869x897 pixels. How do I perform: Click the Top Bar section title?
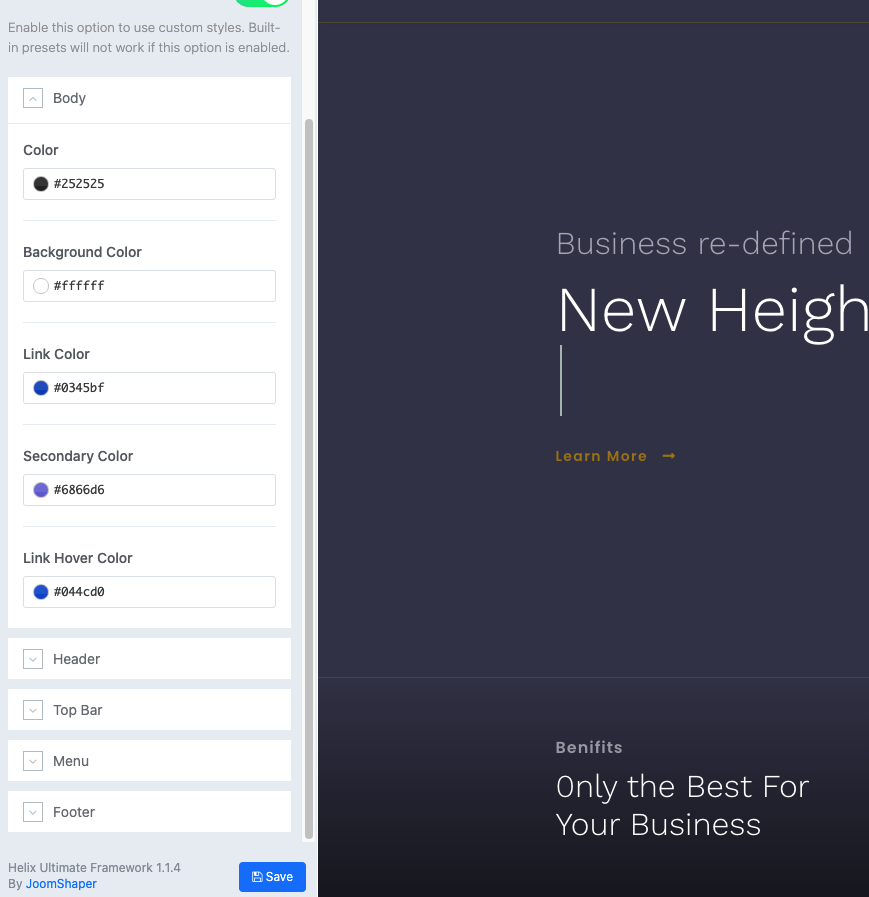pyautogui.click(x=78, y=710)
